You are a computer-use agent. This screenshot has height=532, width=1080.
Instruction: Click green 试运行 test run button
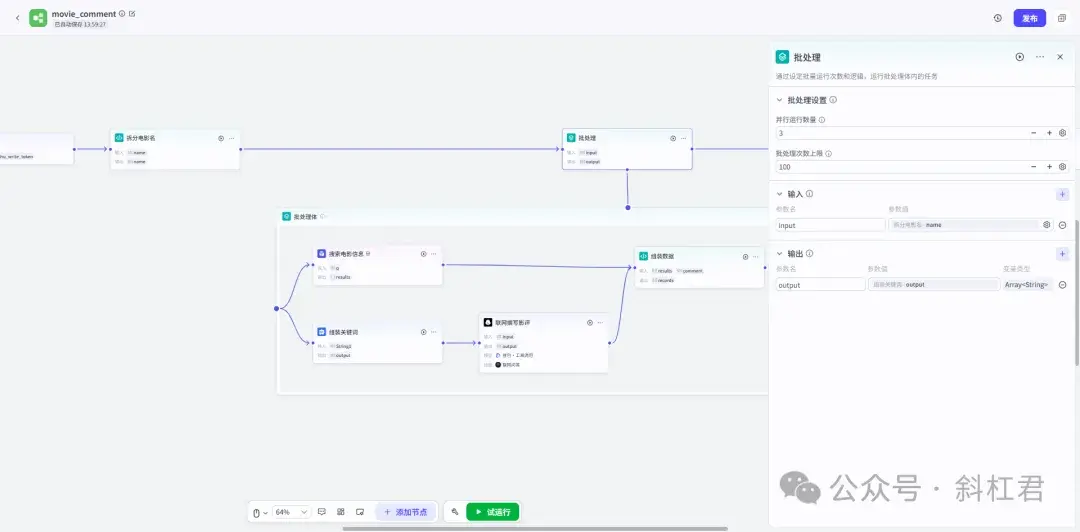click(492, 512)
